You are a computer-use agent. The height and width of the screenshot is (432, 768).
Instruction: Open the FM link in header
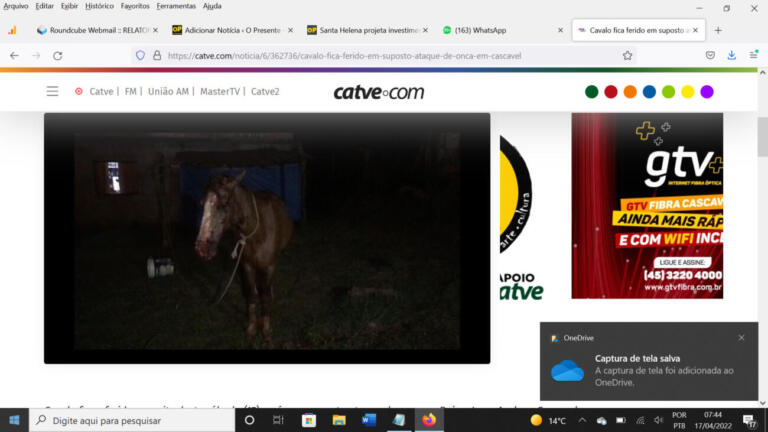130,92
